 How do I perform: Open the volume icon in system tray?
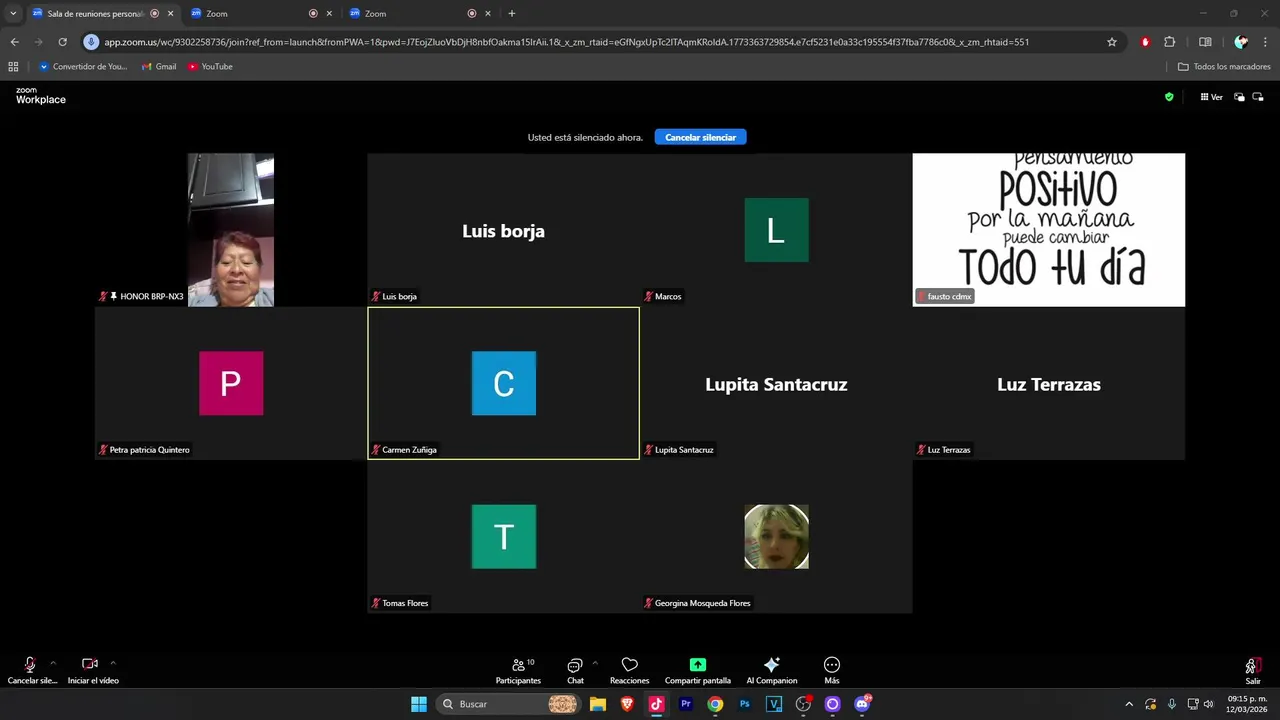click(x=1209, y=704)
